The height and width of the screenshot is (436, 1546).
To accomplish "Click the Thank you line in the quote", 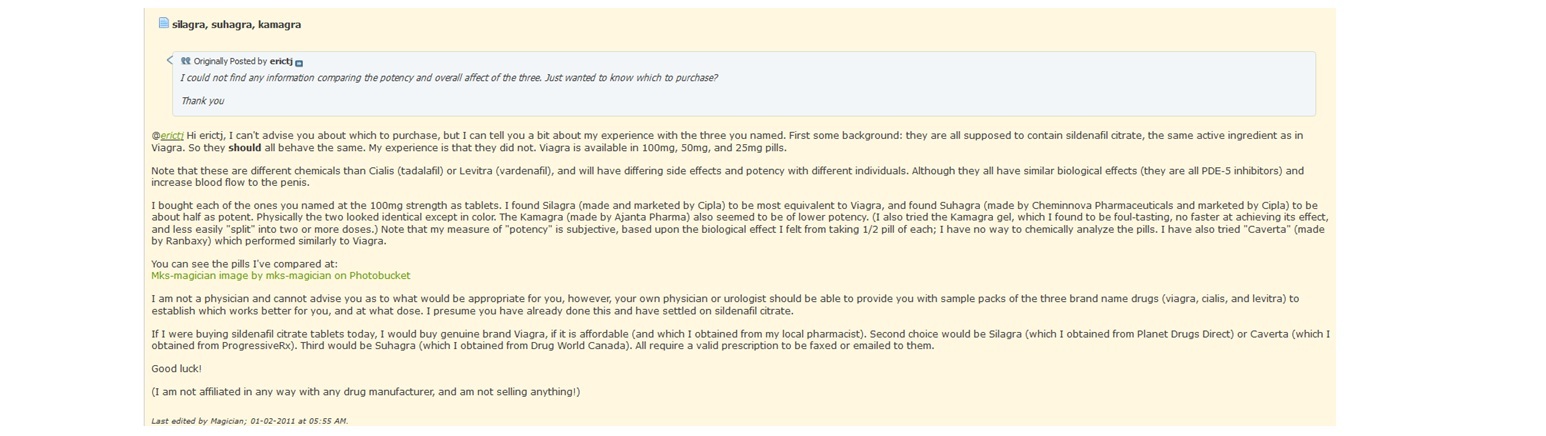I will click(202, 101).
